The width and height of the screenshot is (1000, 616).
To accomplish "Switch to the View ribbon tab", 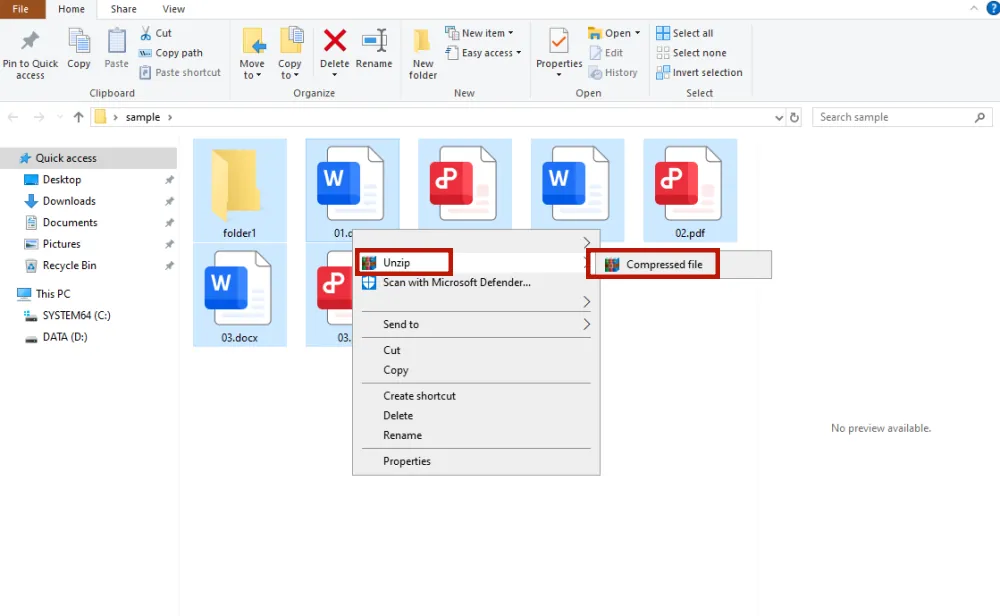I will coord(174,9).
